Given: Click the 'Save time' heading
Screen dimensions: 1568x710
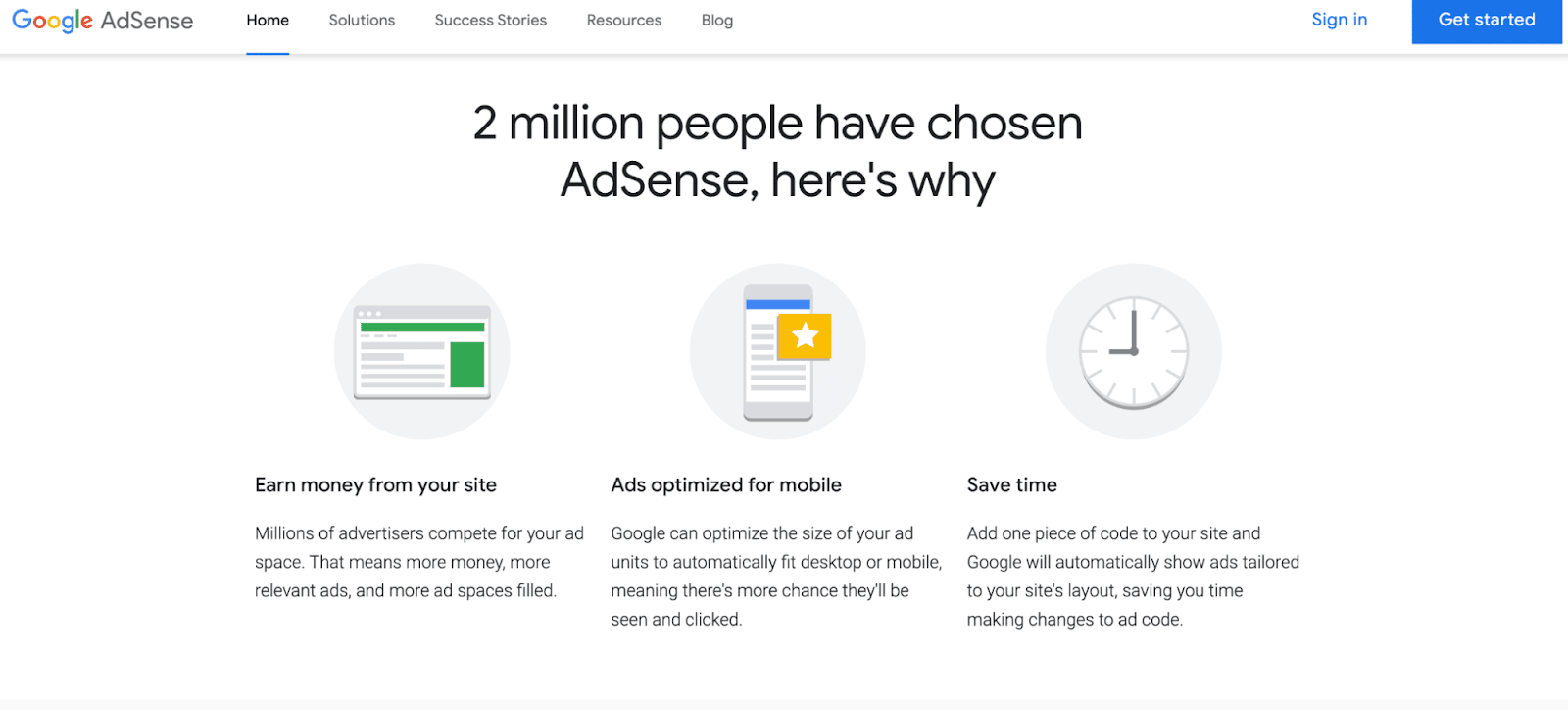Looking at the screenshot, I should (x=1010, y=484).
